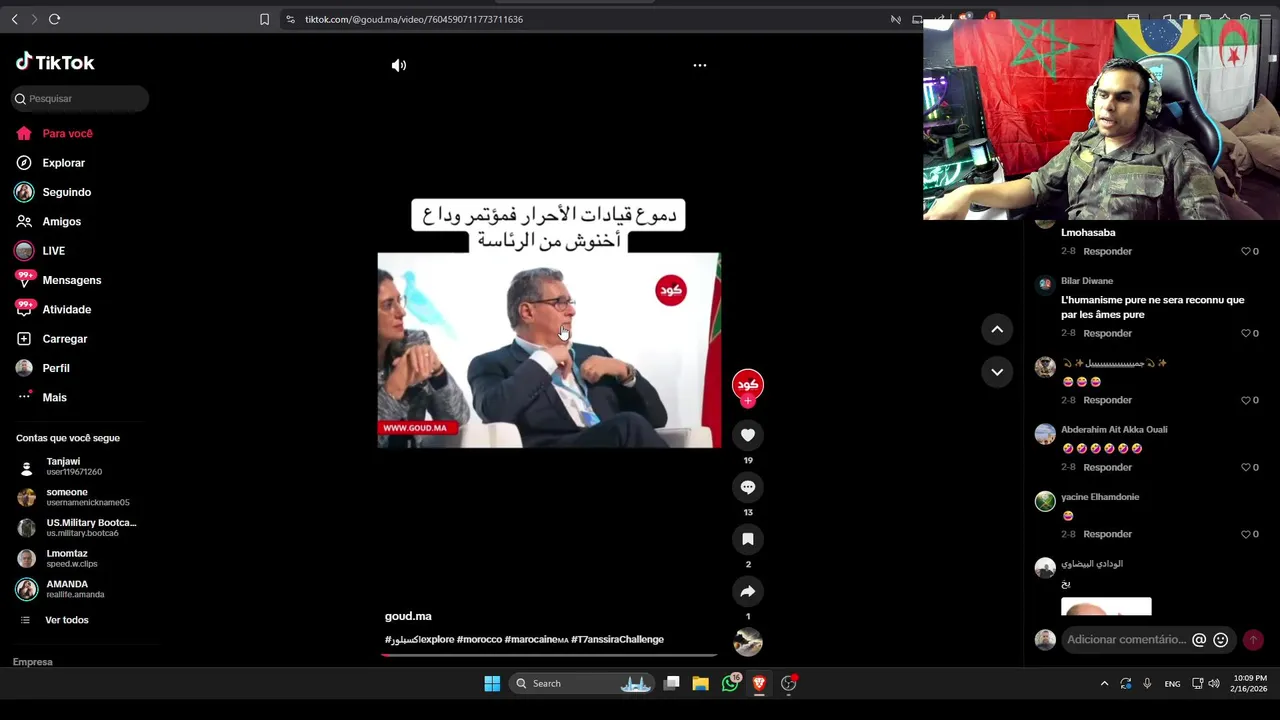Like the video with the heart icon
This screenshot has width=1280, height=720.
tap(747, 435)
